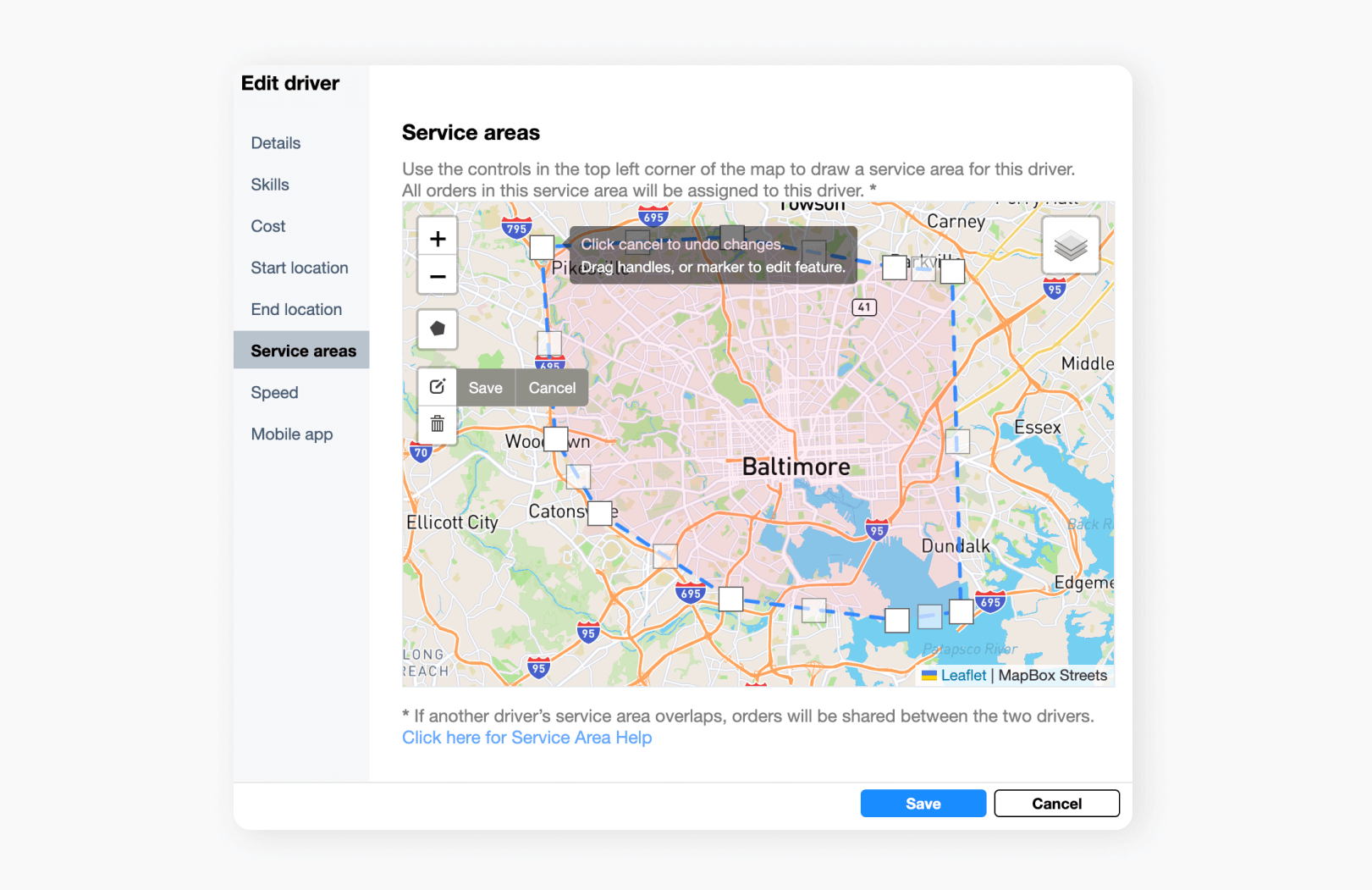Zoom out on the map
Viewport: 1372px width, 890px height.
[x=437, y=275]
